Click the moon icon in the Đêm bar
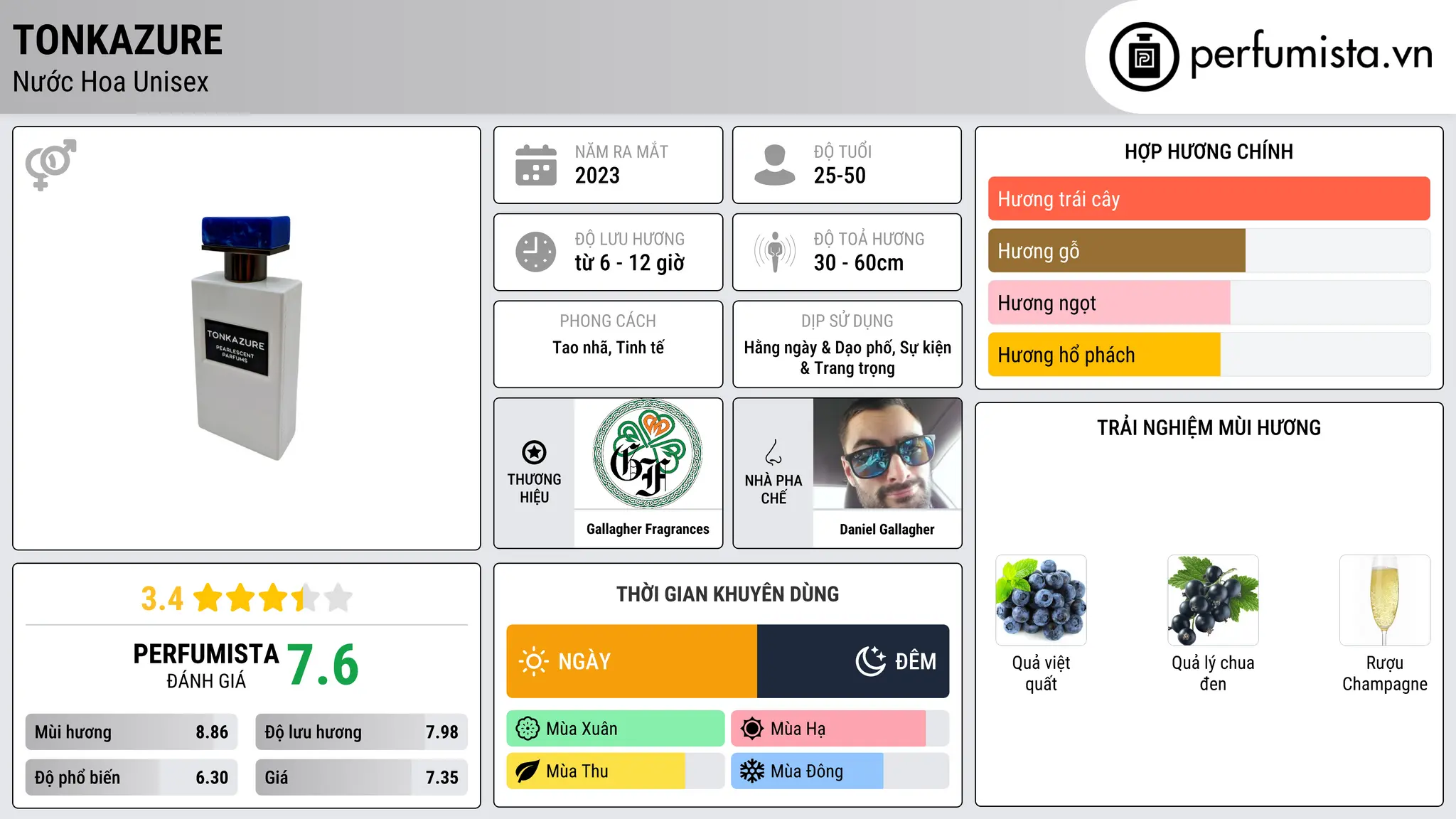The image size is (1456, 819). (870, 661)
